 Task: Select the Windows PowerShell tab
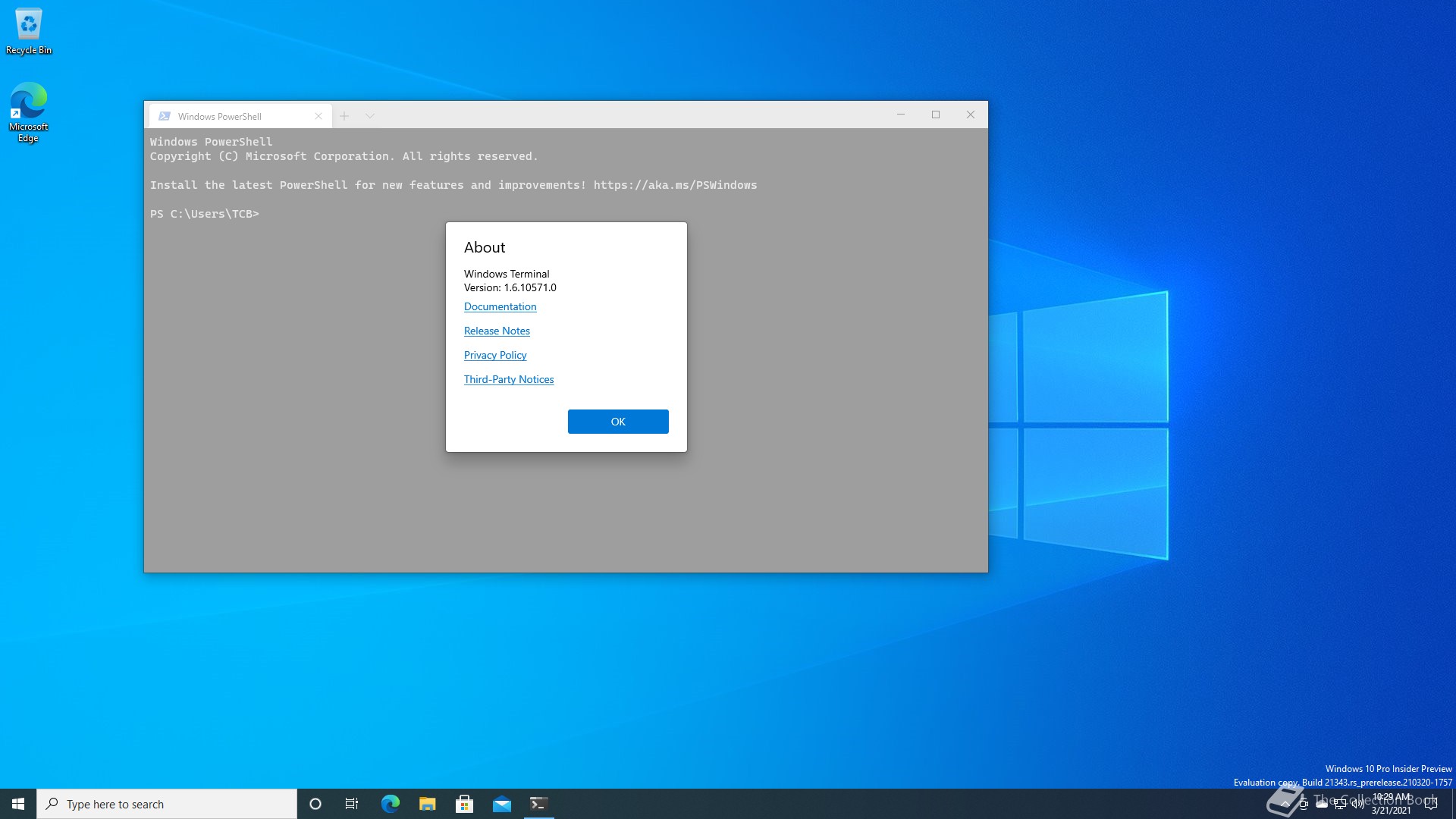click(x=240, y=116)
